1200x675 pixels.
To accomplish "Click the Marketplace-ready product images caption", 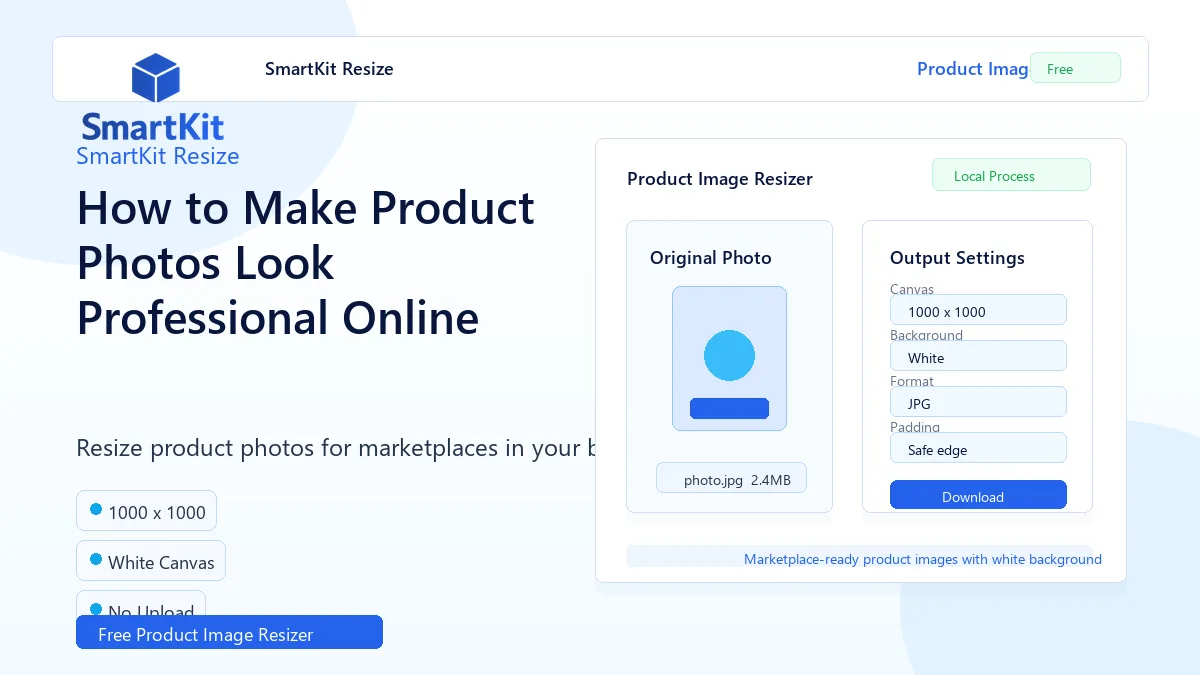I will tap(923, 559).
